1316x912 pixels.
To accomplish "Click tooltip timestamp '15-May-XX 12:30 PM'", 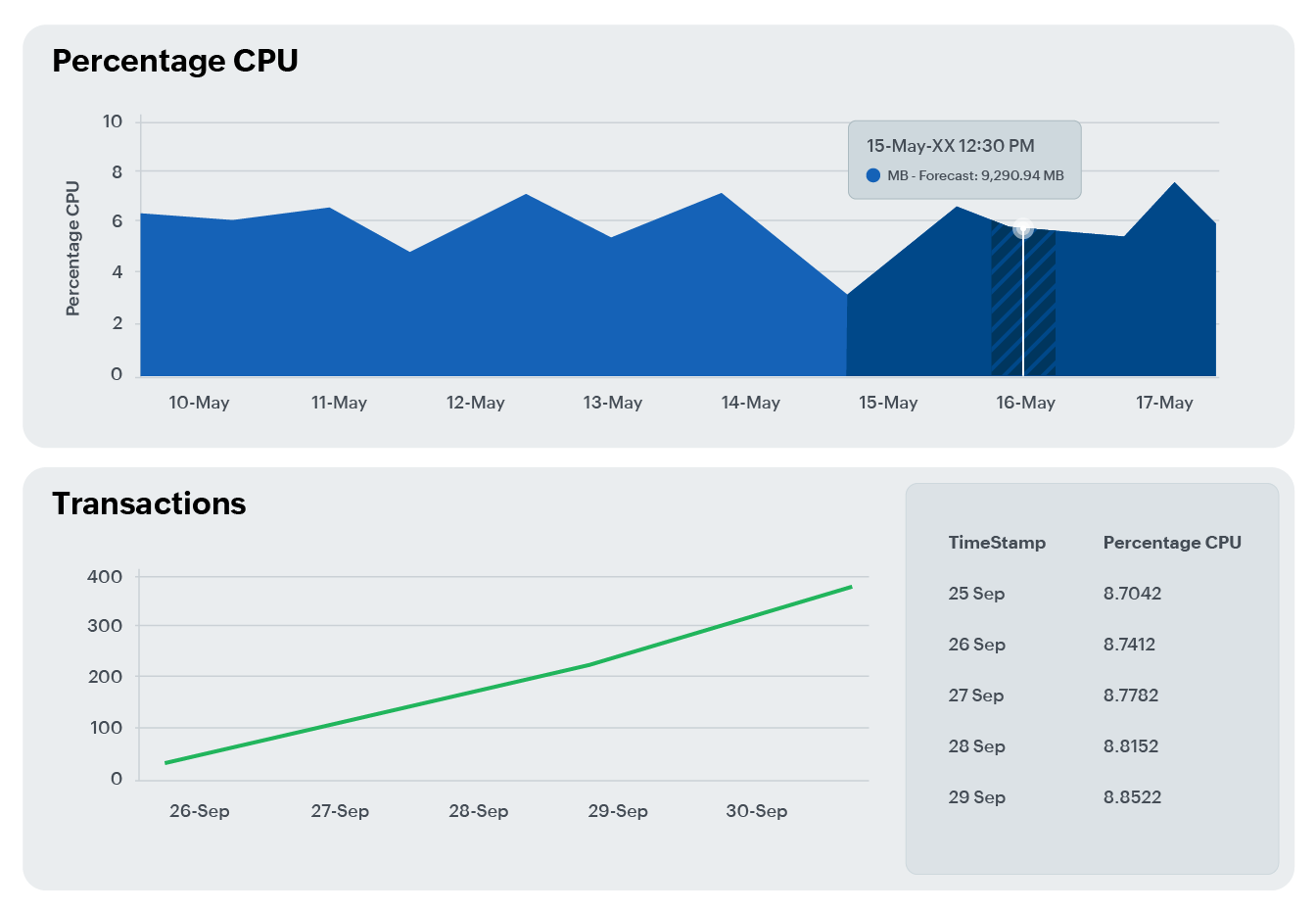I will 950,146.
